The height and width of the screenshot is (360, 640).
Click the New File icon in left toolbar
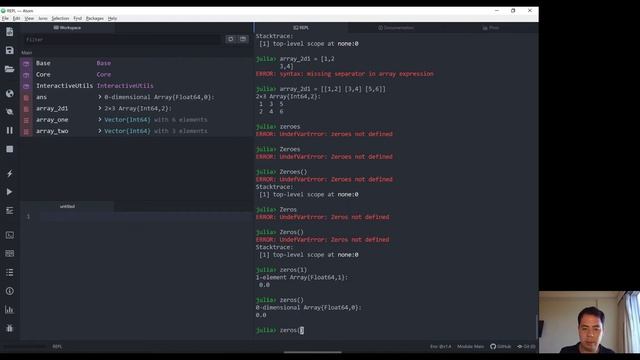9,32
